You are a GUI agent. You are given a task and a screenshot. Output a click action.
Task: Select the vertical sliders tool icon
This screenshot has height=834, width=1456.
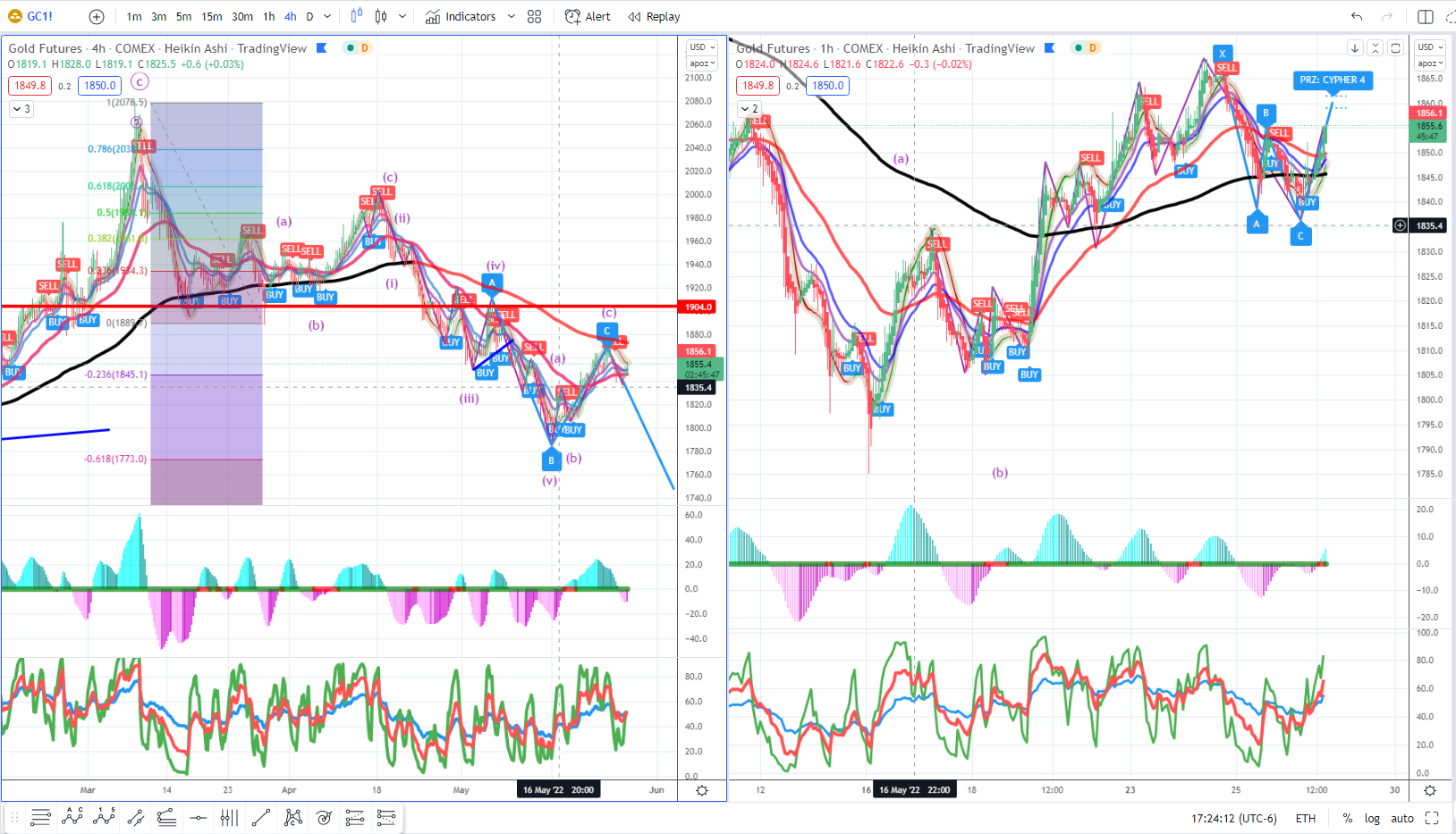pos(229,818)
